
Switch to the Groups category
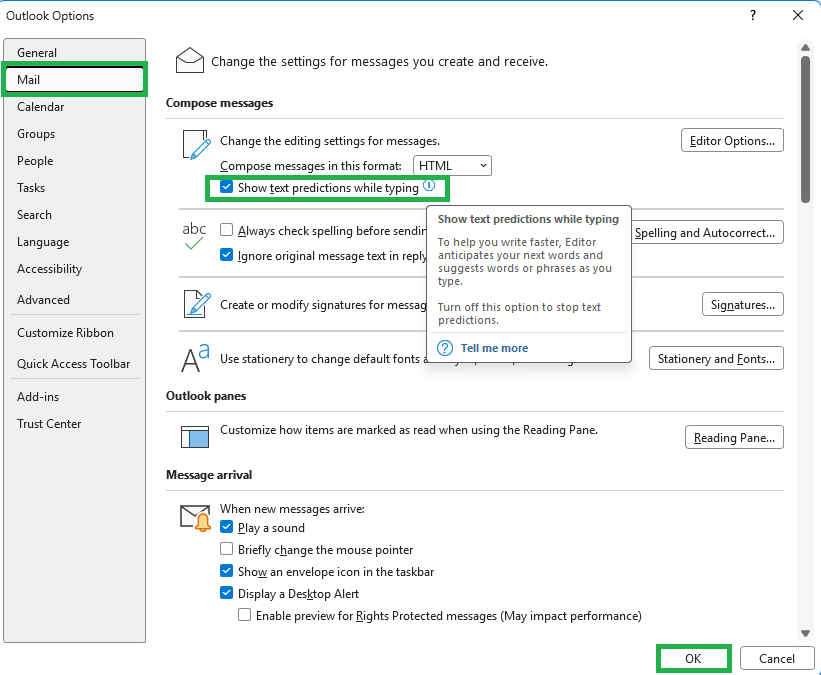pos(74,134)
